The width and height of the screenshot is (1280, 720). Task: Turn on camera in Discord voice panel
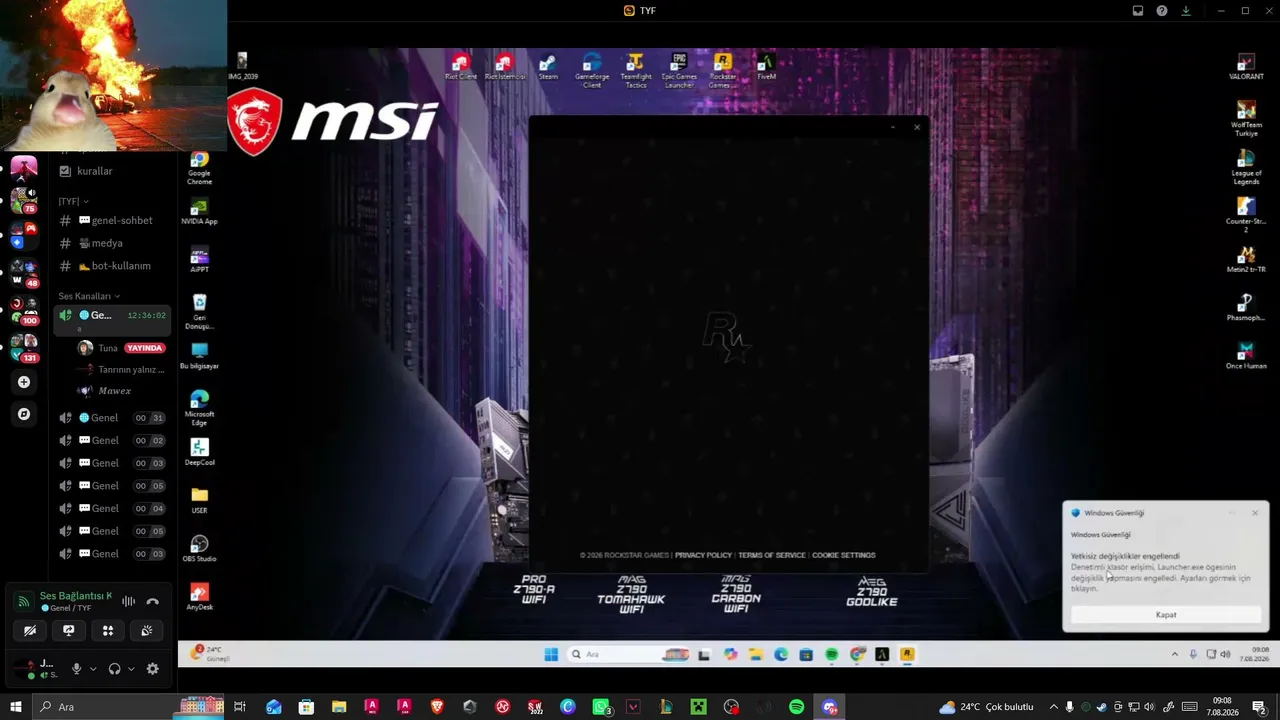tap(30, 630)
